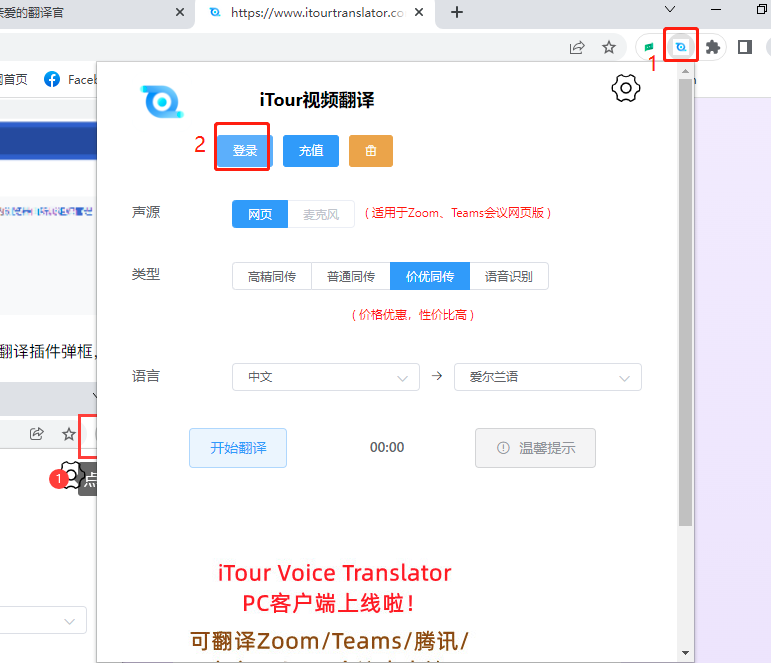
Task: Click the 登录 login button
Action: [245, 151]
